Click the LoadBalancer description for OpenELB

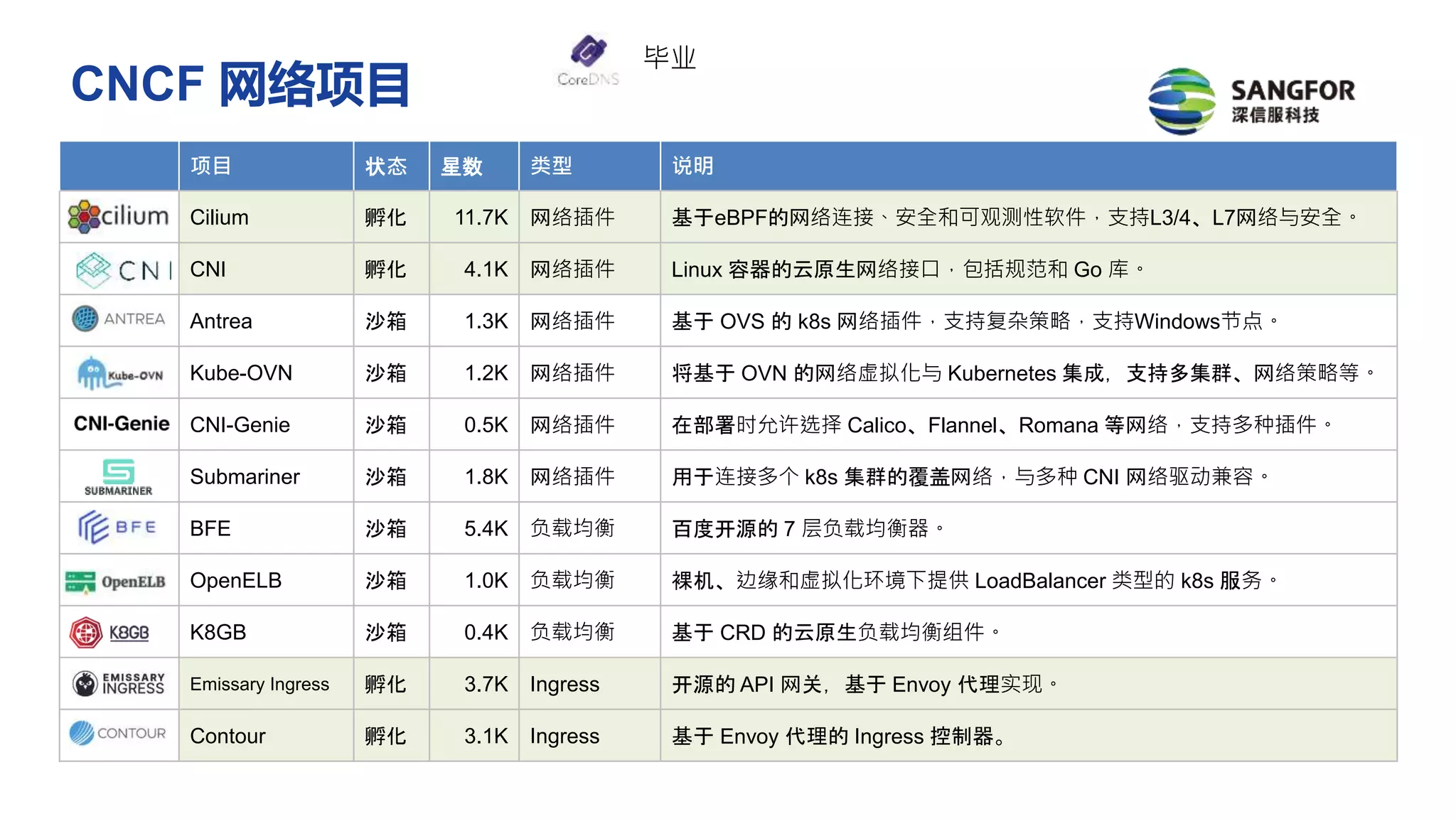pyautogui.click(x=975, y=580)
